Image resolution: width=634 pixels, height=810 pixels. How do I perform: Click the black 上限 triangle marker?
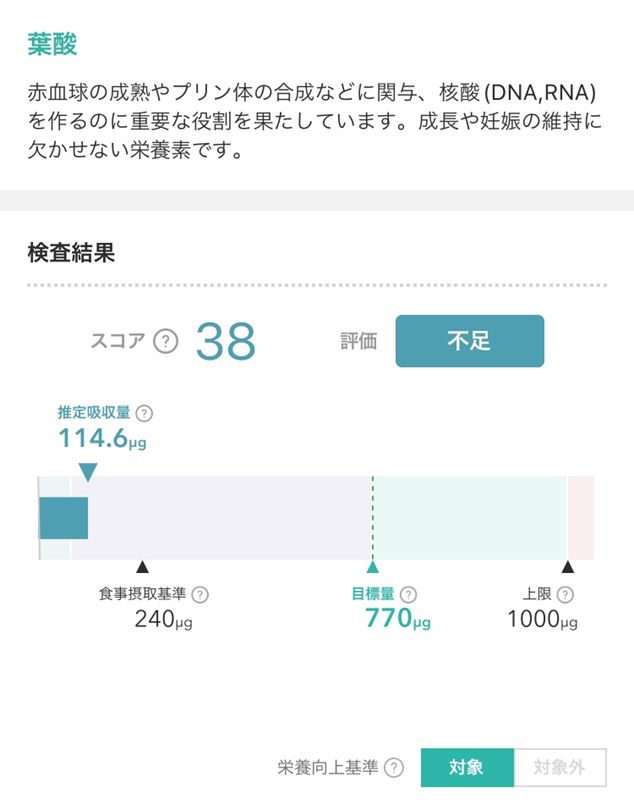pos(568,567)
